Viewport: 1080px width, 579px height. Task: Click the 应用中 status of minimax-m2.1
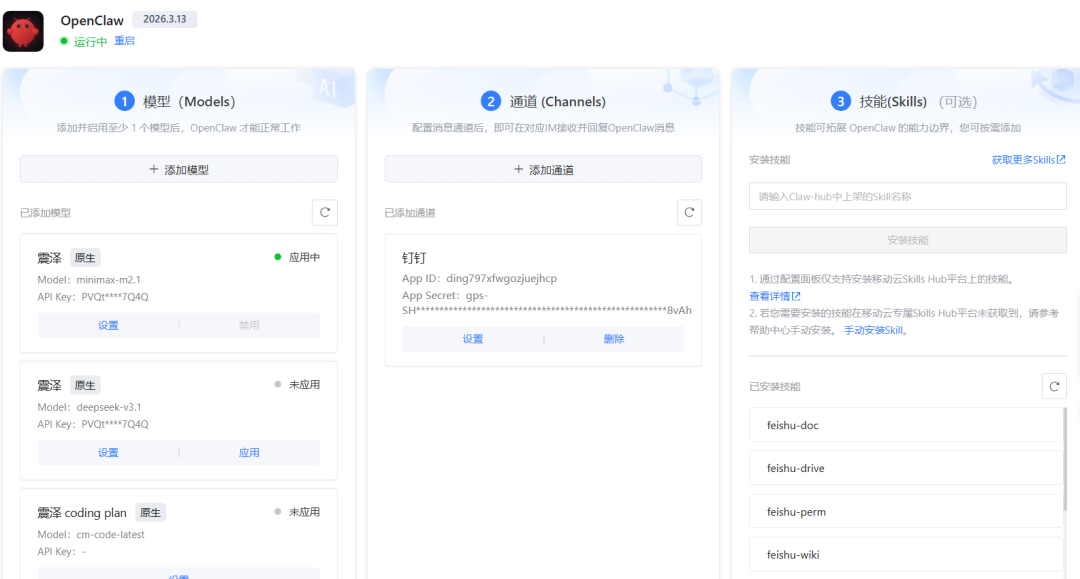point(304,257)
